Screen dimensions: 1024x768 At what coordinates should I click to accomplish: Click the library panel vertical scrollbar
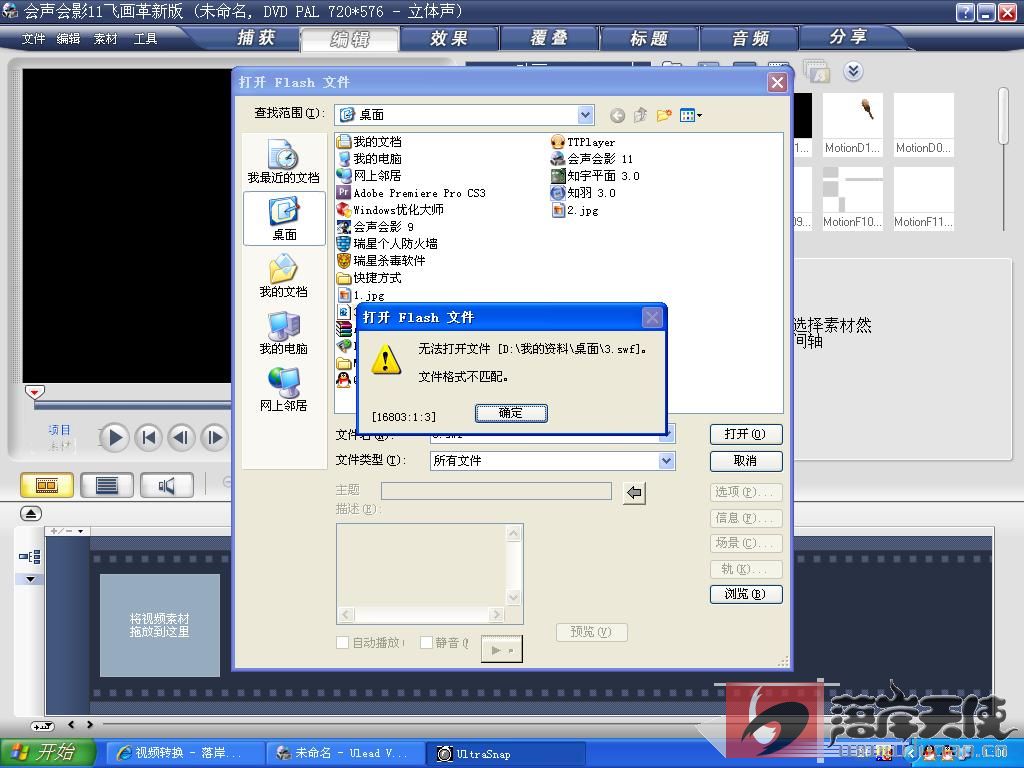1004,116
